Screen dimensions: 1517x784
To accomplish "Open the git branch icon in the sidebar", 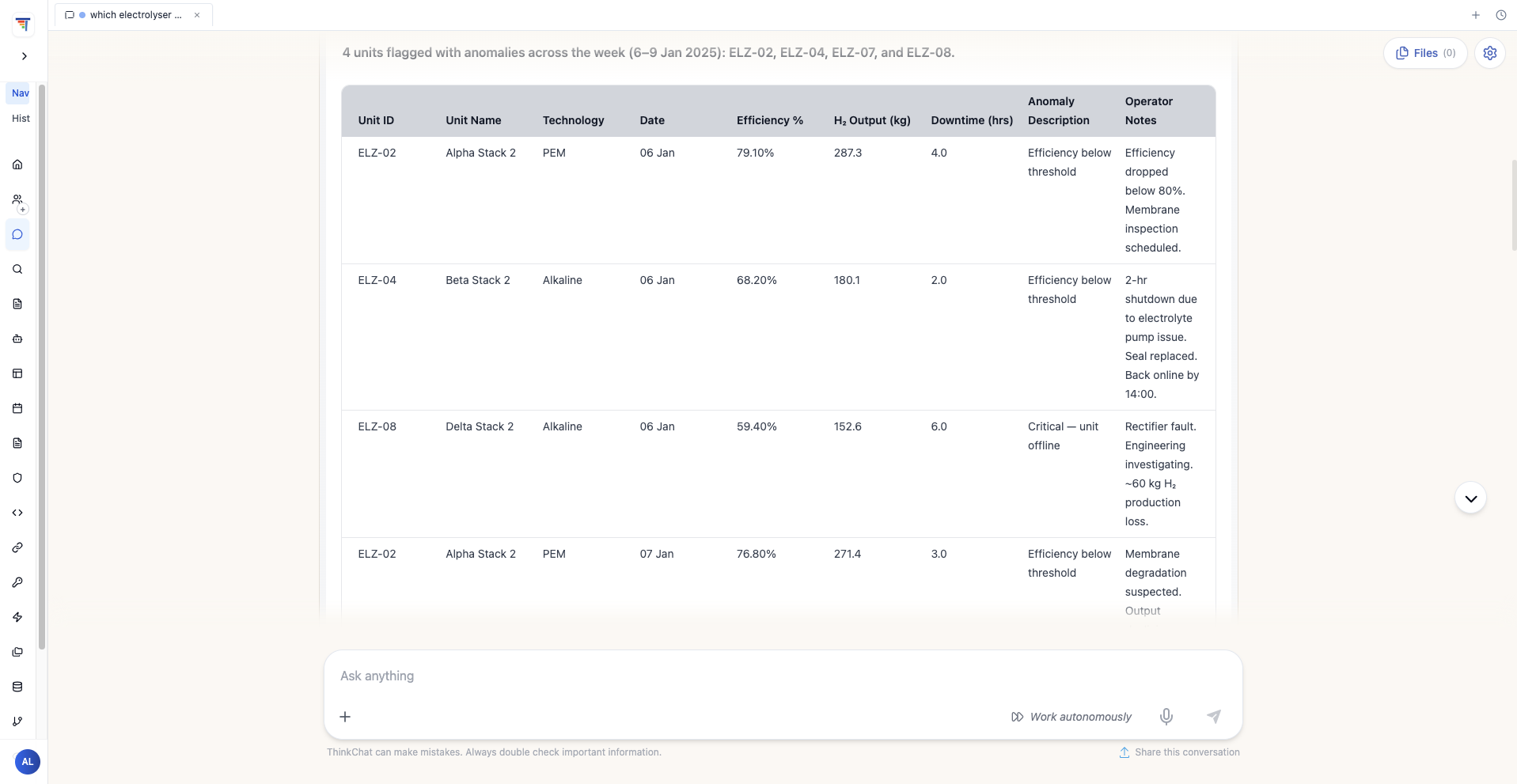I will click(17, 722).
